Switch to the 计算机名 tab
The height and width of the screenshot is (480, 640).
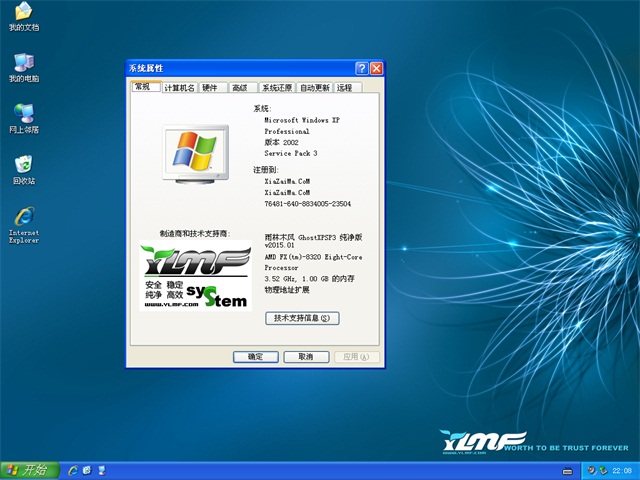(x=179, y=88)
